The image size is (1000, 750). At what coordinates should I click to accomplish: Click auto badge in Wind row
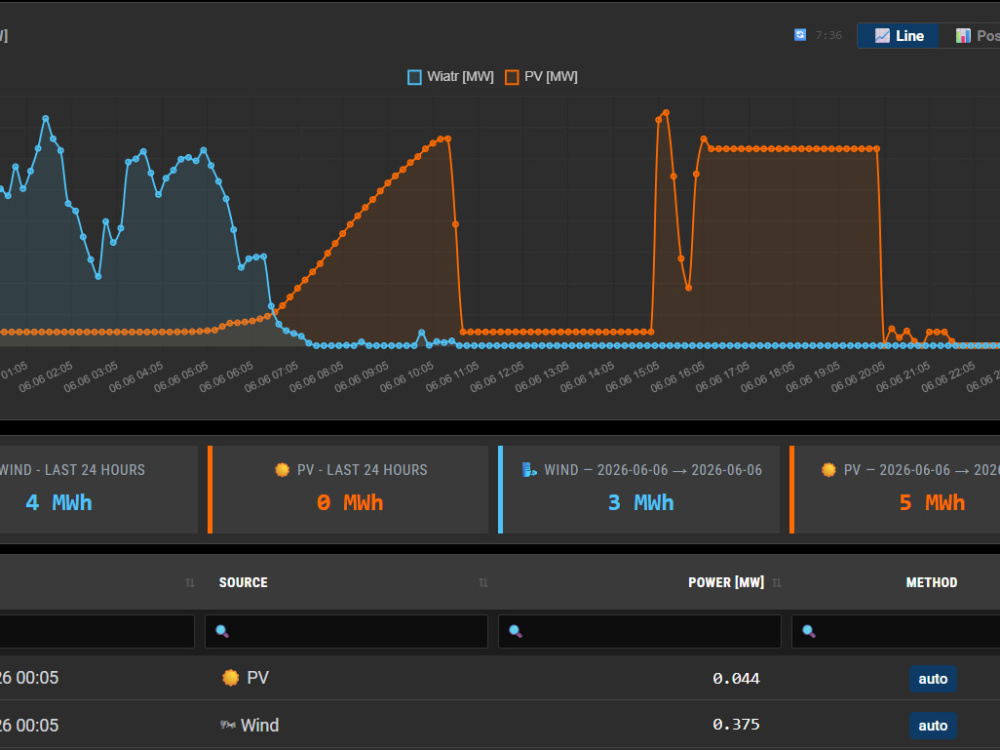pos(932,725)
